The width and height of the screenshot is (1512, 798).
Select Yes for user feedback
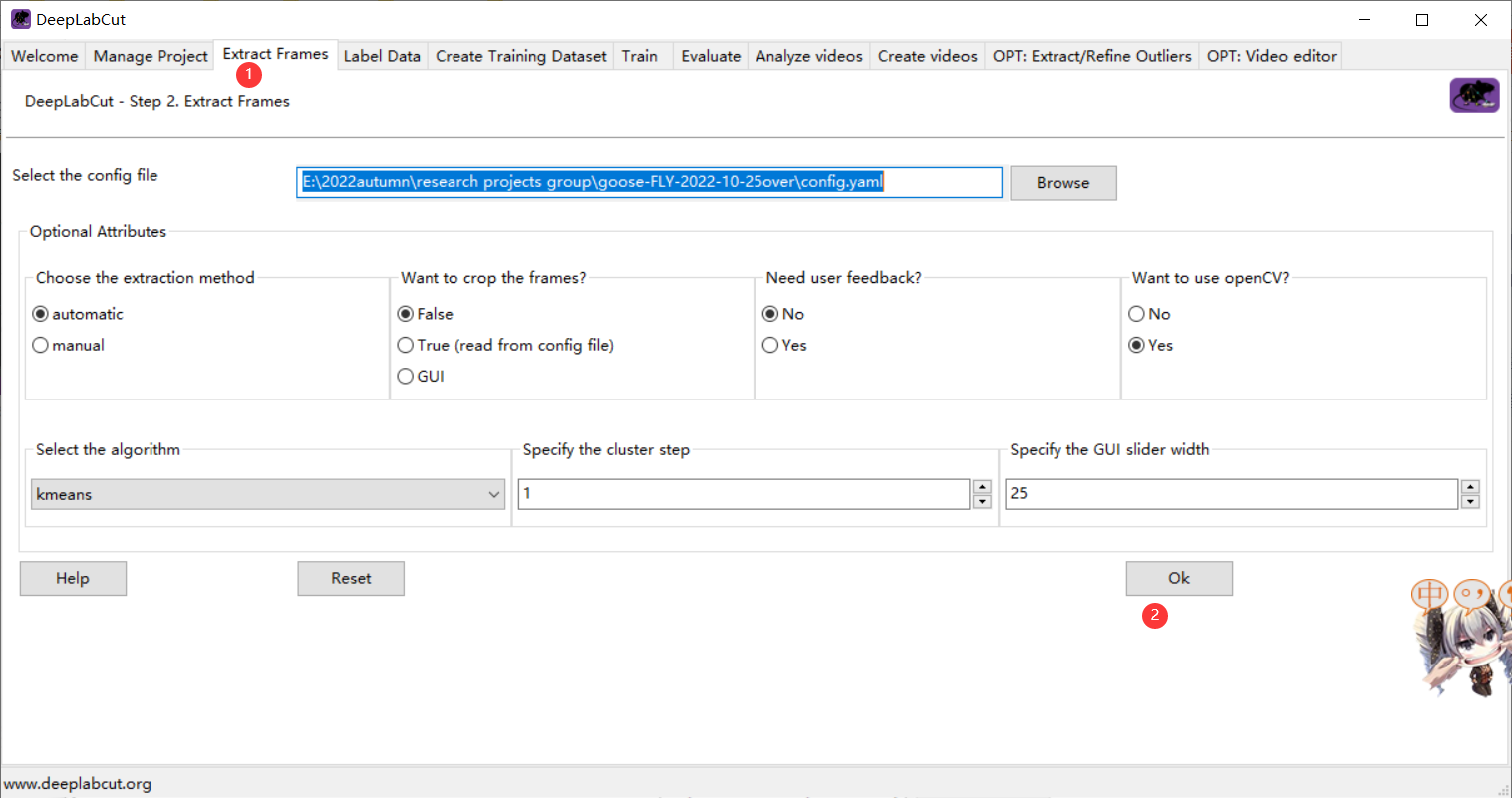point(784,345)
